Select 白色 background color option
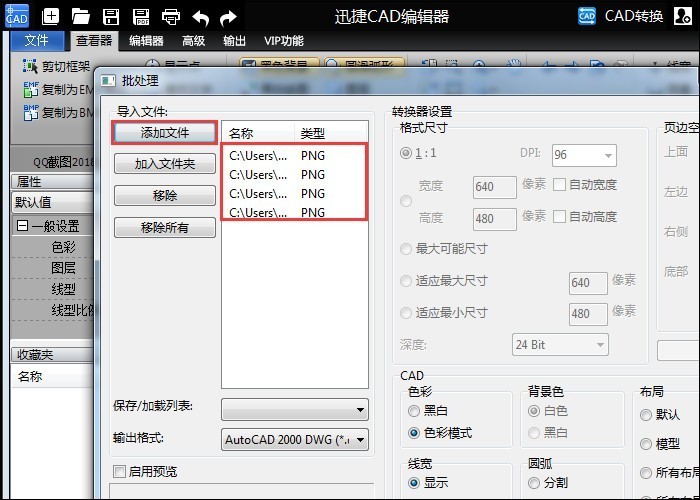Screen dimensions: 700x500 click(x=533, y=410)
